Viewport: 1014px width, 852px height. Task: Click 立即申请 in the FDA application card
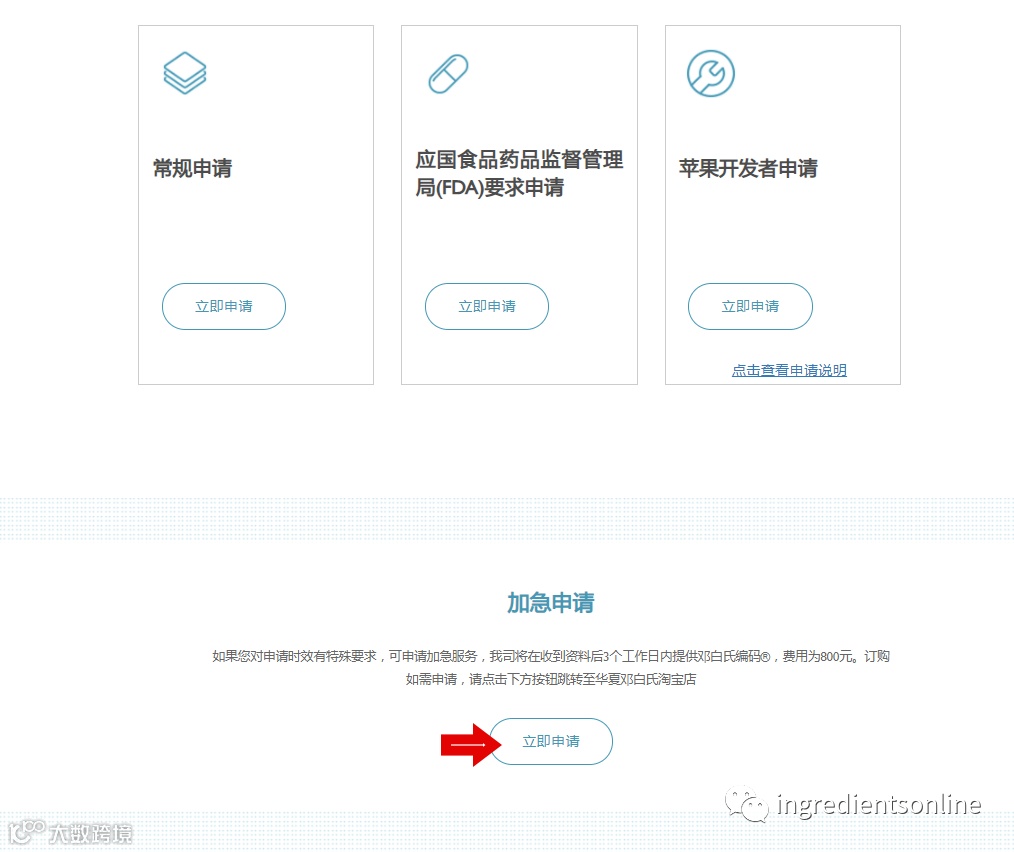point(487,306)
